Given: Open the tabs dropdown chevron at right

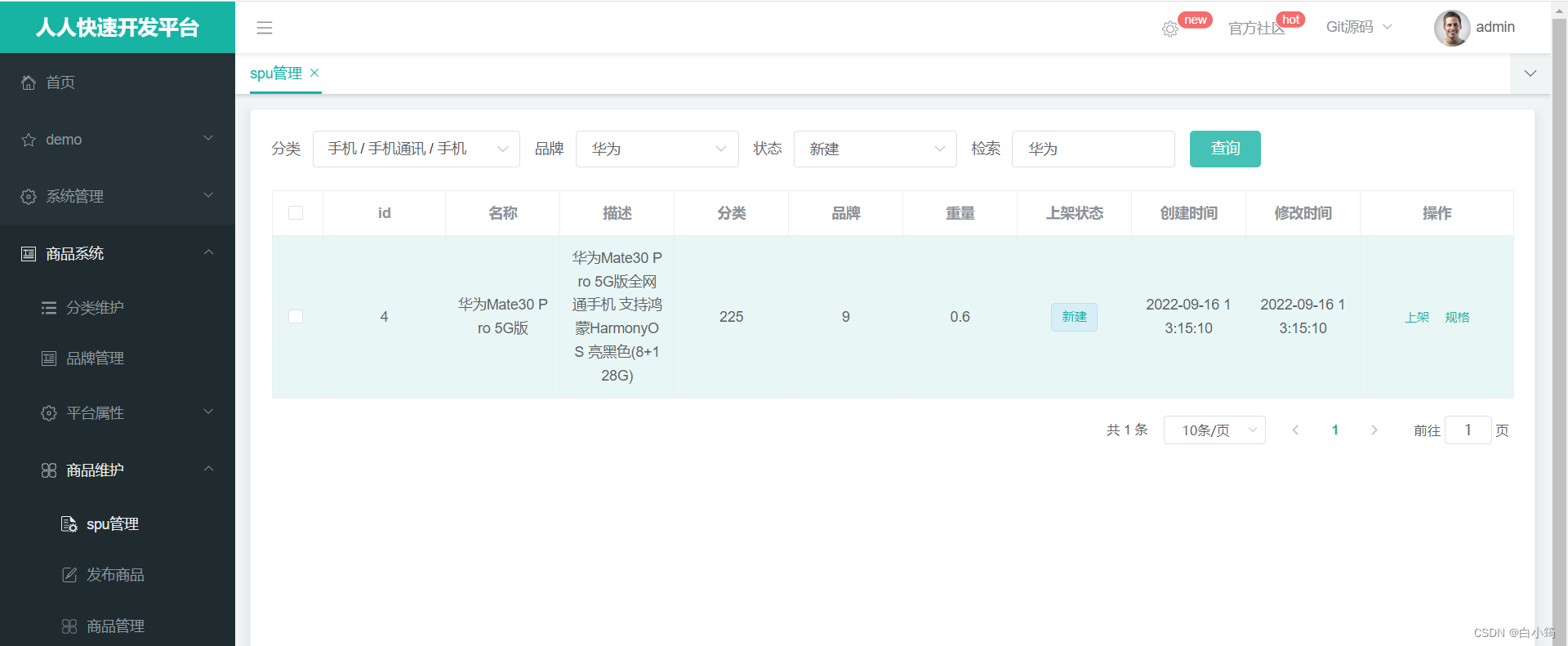Looking at the screenshot, I should click(1530, 74).
